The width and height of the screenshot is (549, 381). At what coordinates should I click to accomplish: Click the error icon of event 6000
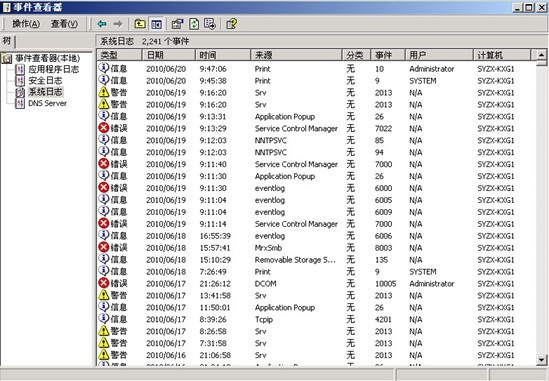[104, 187]
